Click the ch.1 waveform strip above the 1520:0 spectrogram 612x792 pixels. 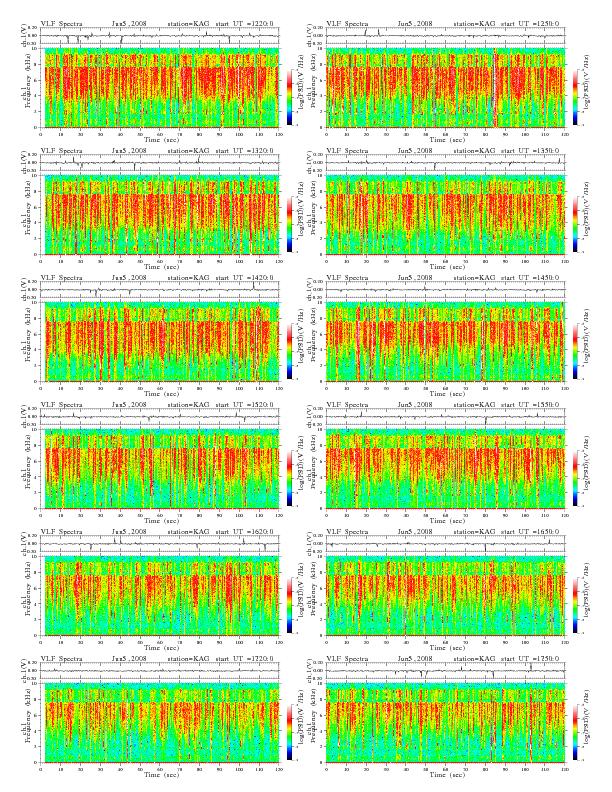[160, 417]
